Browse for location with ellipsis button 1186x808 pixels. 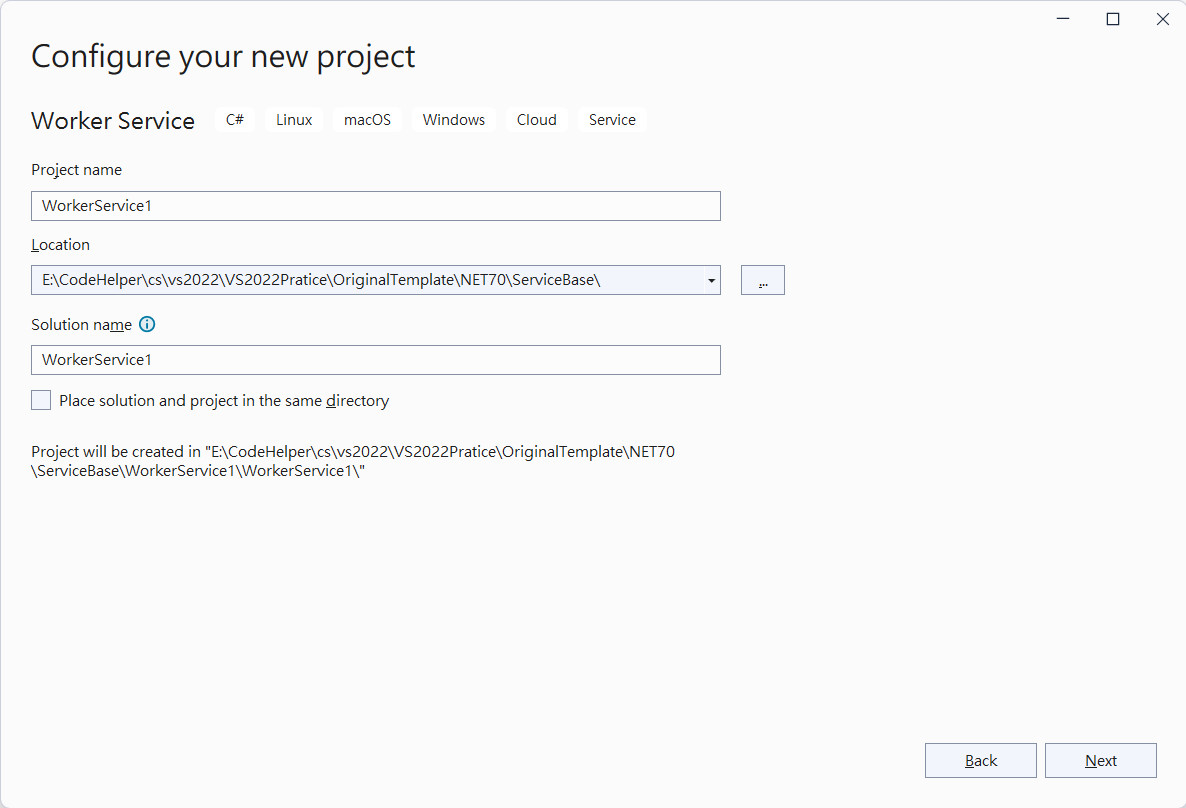click(x=762, y=280)
